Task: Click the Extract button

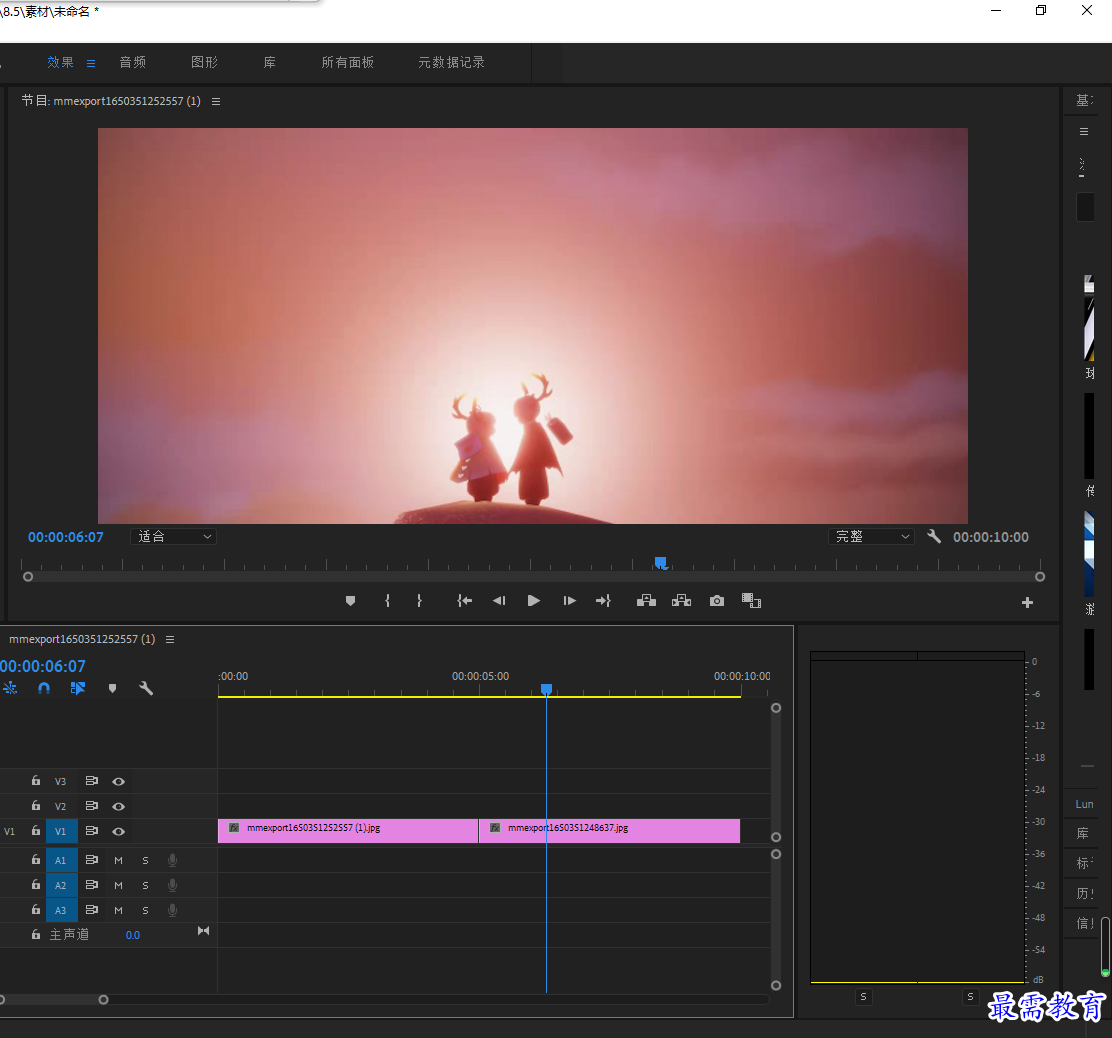Action: tap(682, 601)
